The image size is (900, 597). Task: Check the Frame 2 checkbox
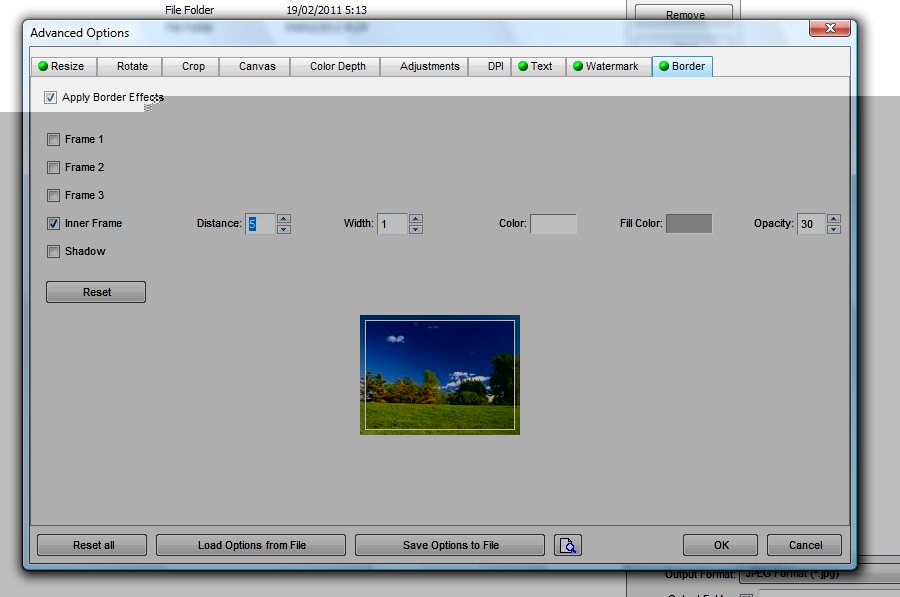(53, 167)
